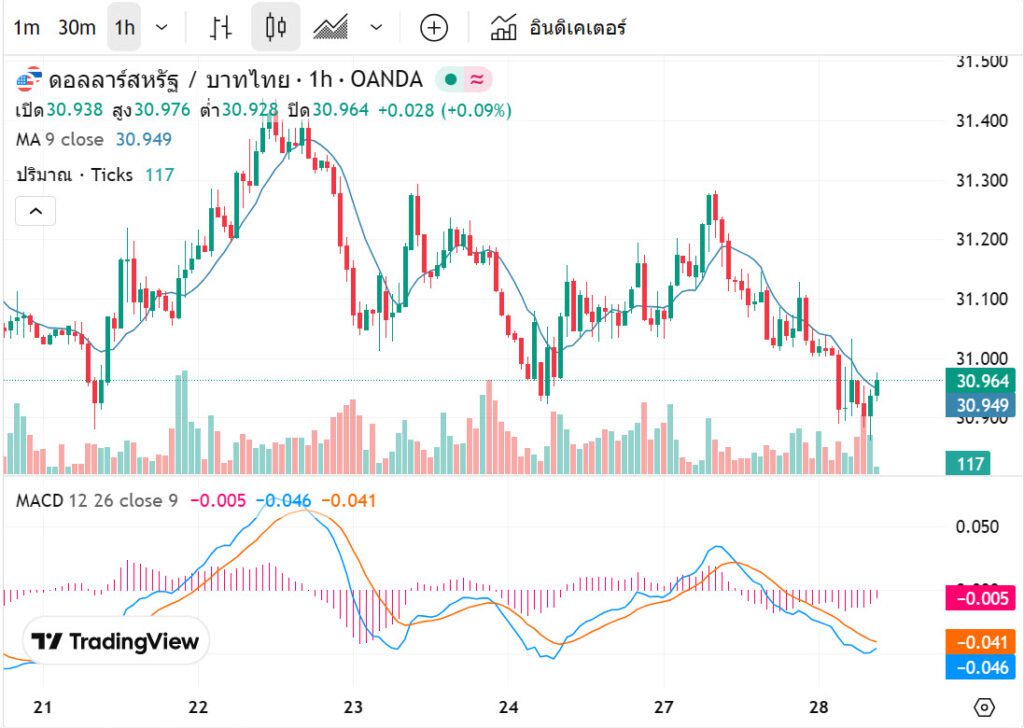Open chart settings hexagon icon at bottom right
This screenshot has width=1024, height=728.
click(x=984, y=707)
